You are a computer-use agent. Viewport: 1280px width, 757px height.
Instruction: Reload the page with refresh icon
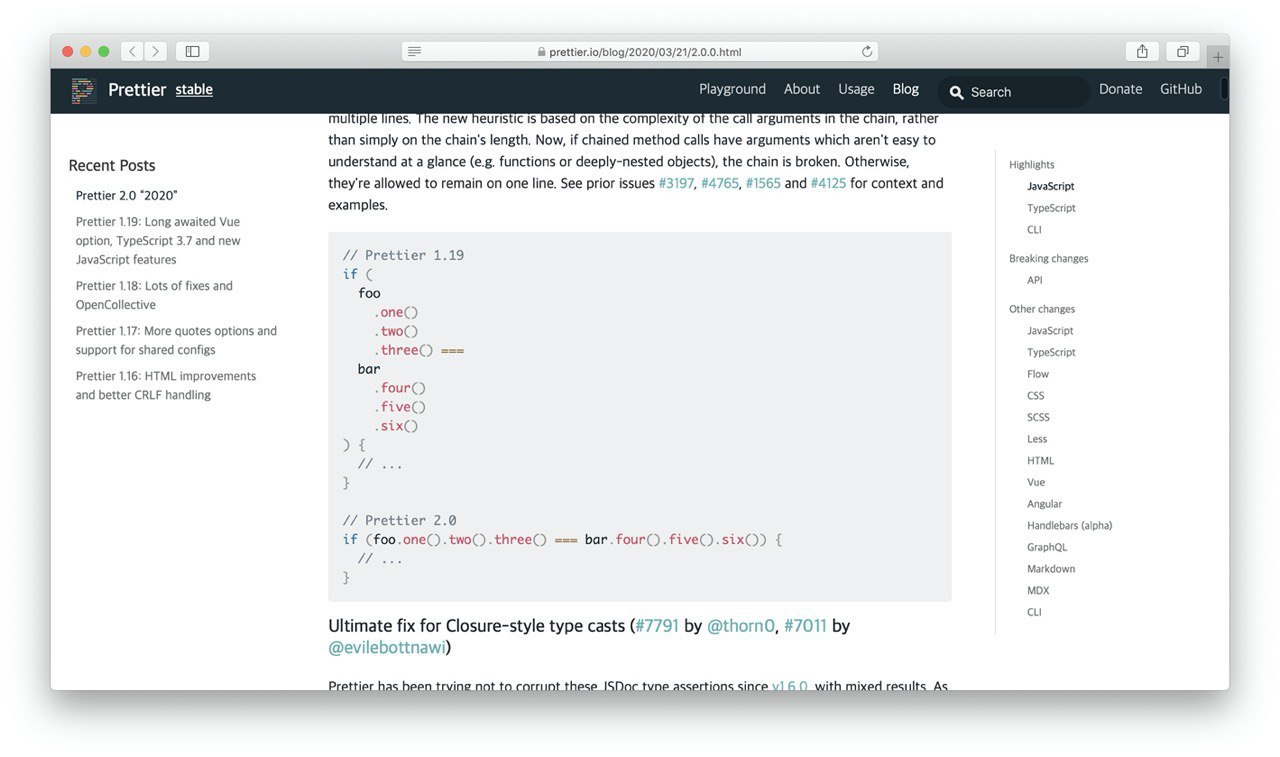coord(867,52)
